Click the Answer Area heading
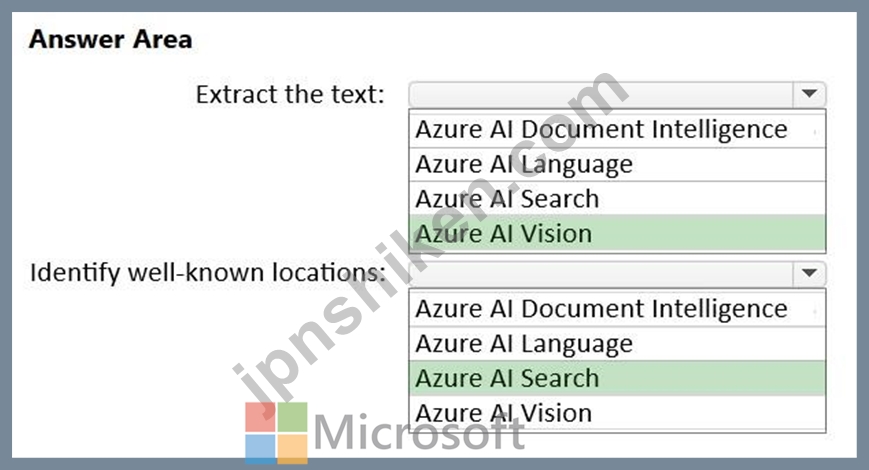 click(111, 39)
